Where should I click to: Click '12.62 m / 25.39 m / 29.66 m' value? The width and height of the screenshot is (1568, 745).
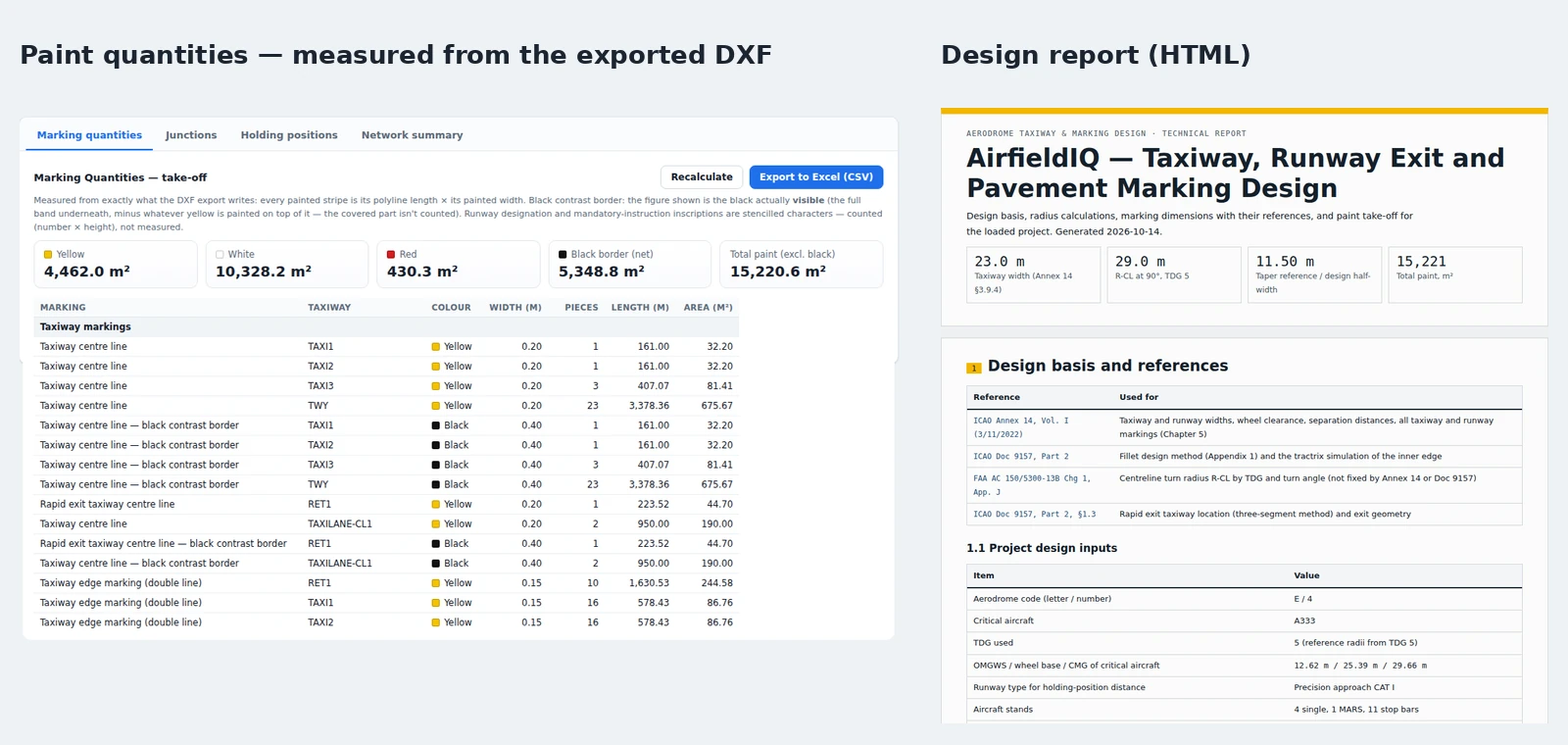pyautogui.click(x=1360, y=666)
